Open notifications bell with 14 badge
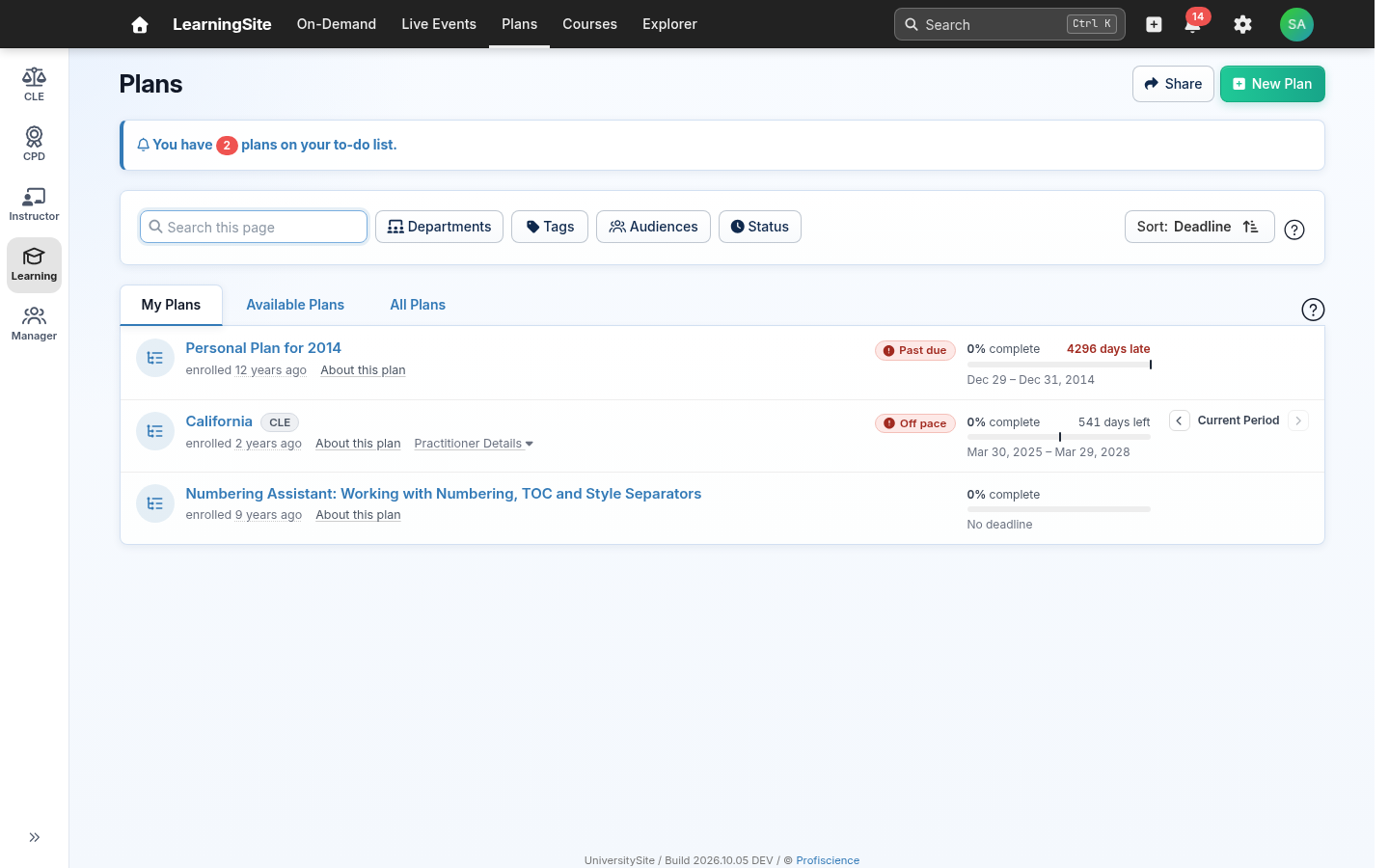 (x=1193, y=24)
